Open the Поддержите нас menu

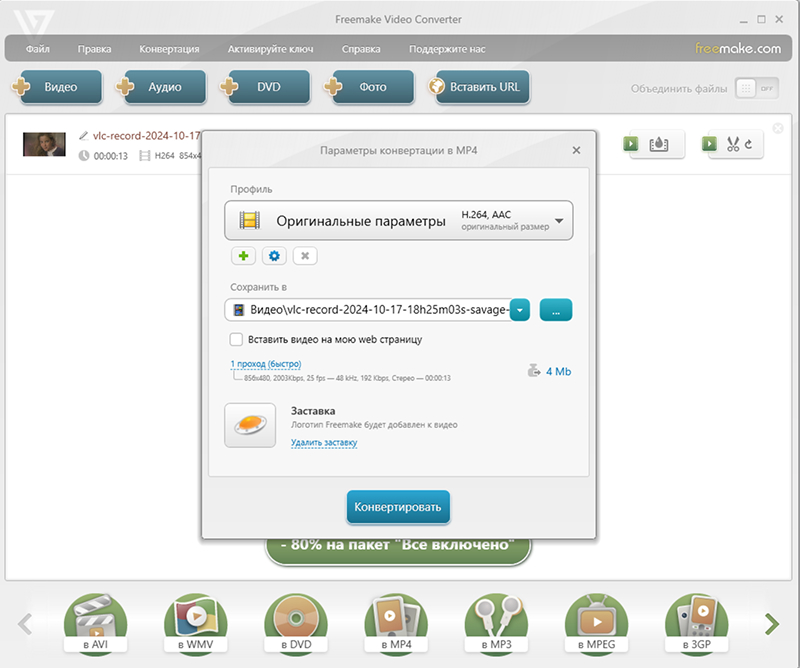coord(447,49)
